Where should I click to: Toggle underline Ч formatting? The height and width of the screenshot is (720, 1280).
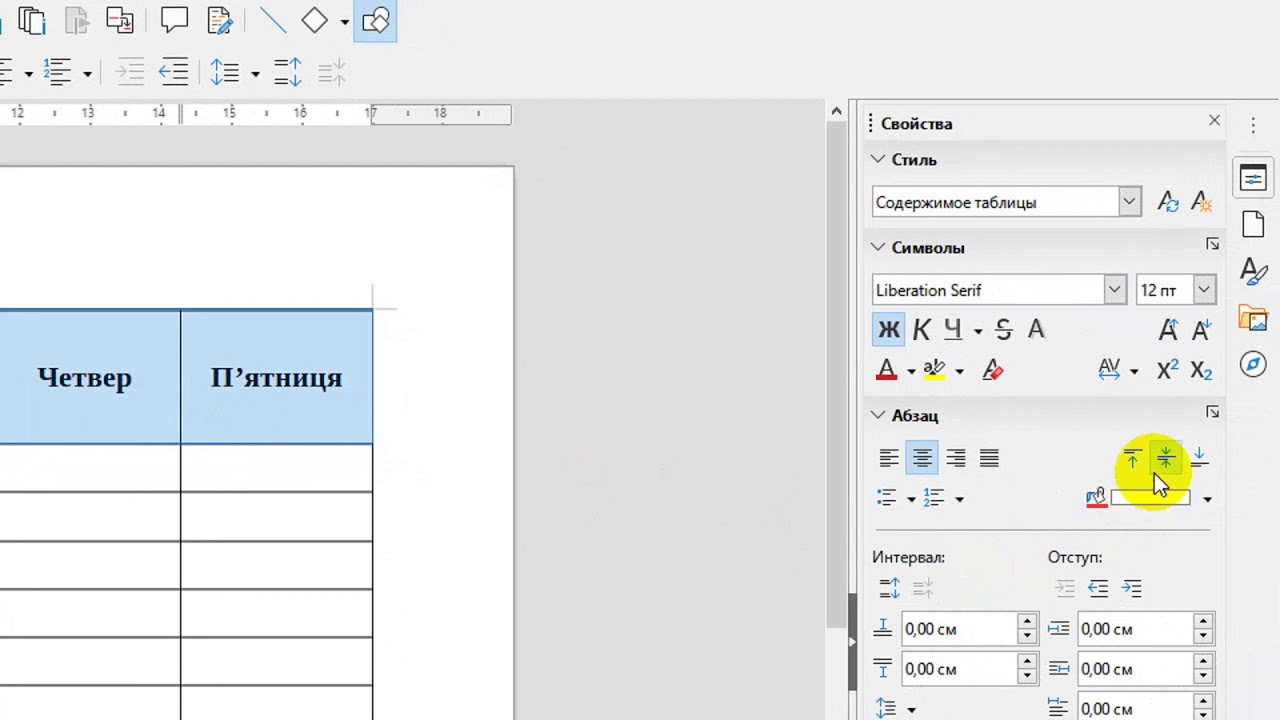(953, 329)
